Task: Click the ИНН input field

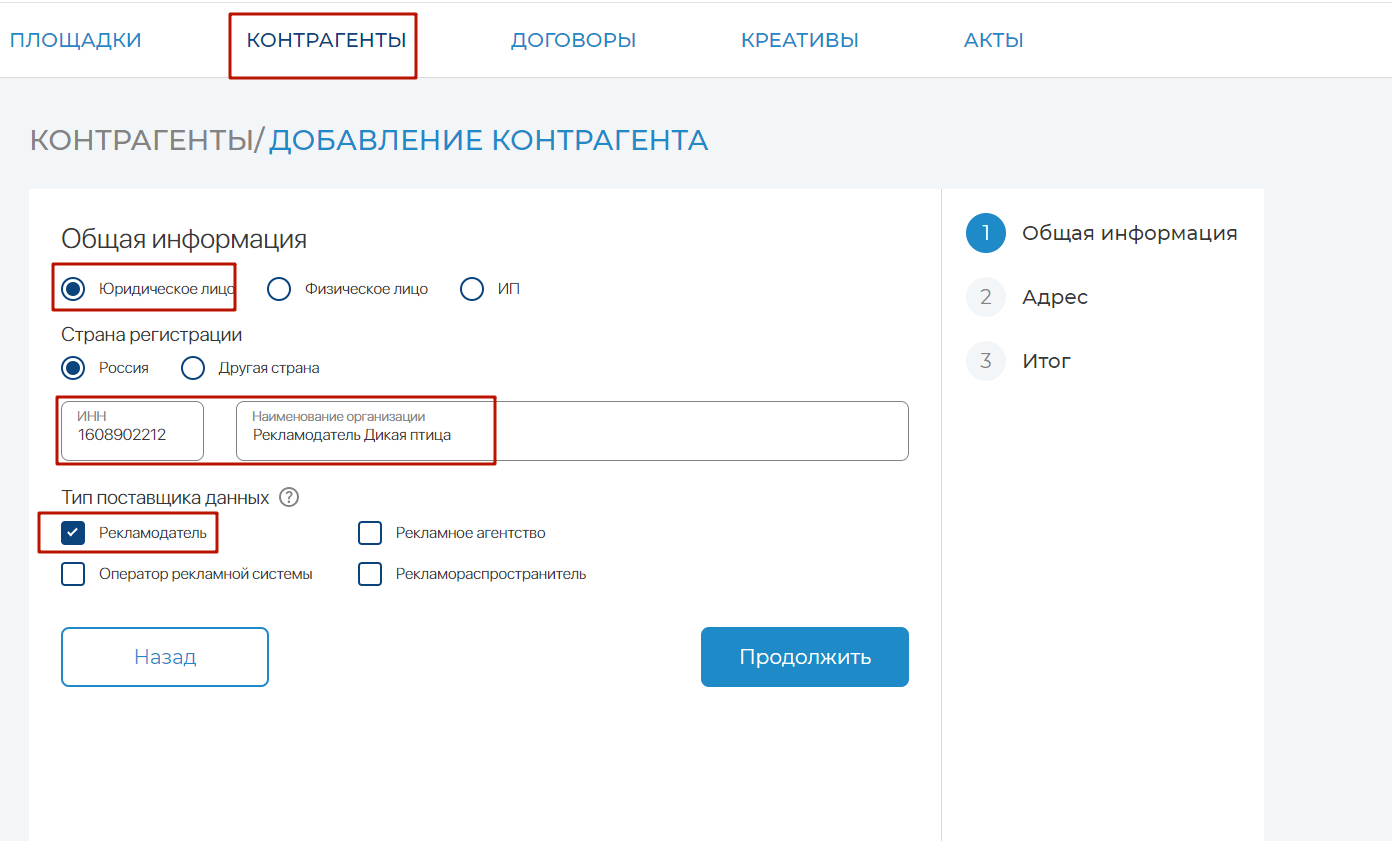Action: click(132, 431)
